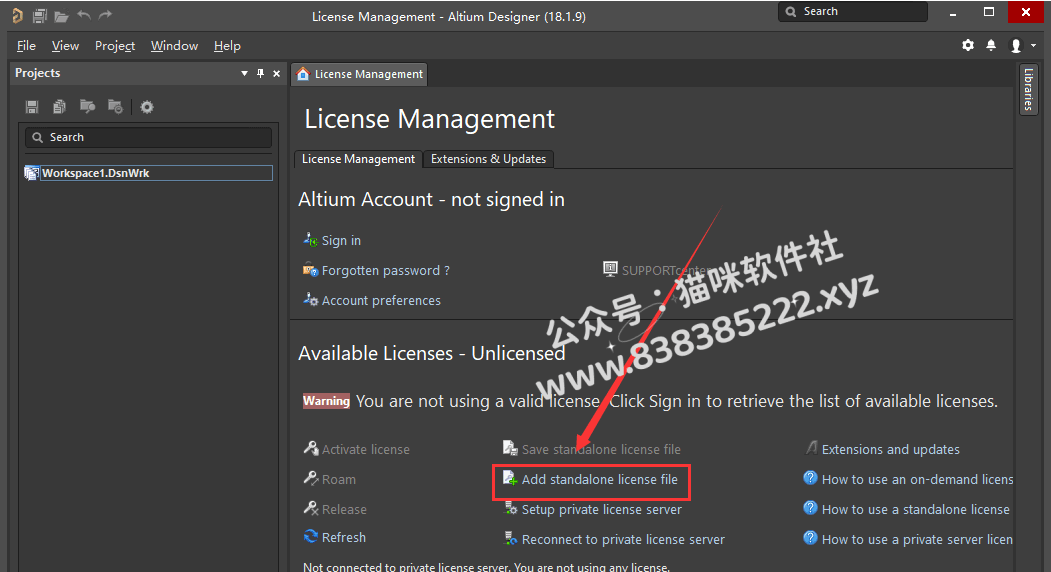This screenshot has height=572, width=1051.
Task: Open Account preferences link
Action: 381,300
